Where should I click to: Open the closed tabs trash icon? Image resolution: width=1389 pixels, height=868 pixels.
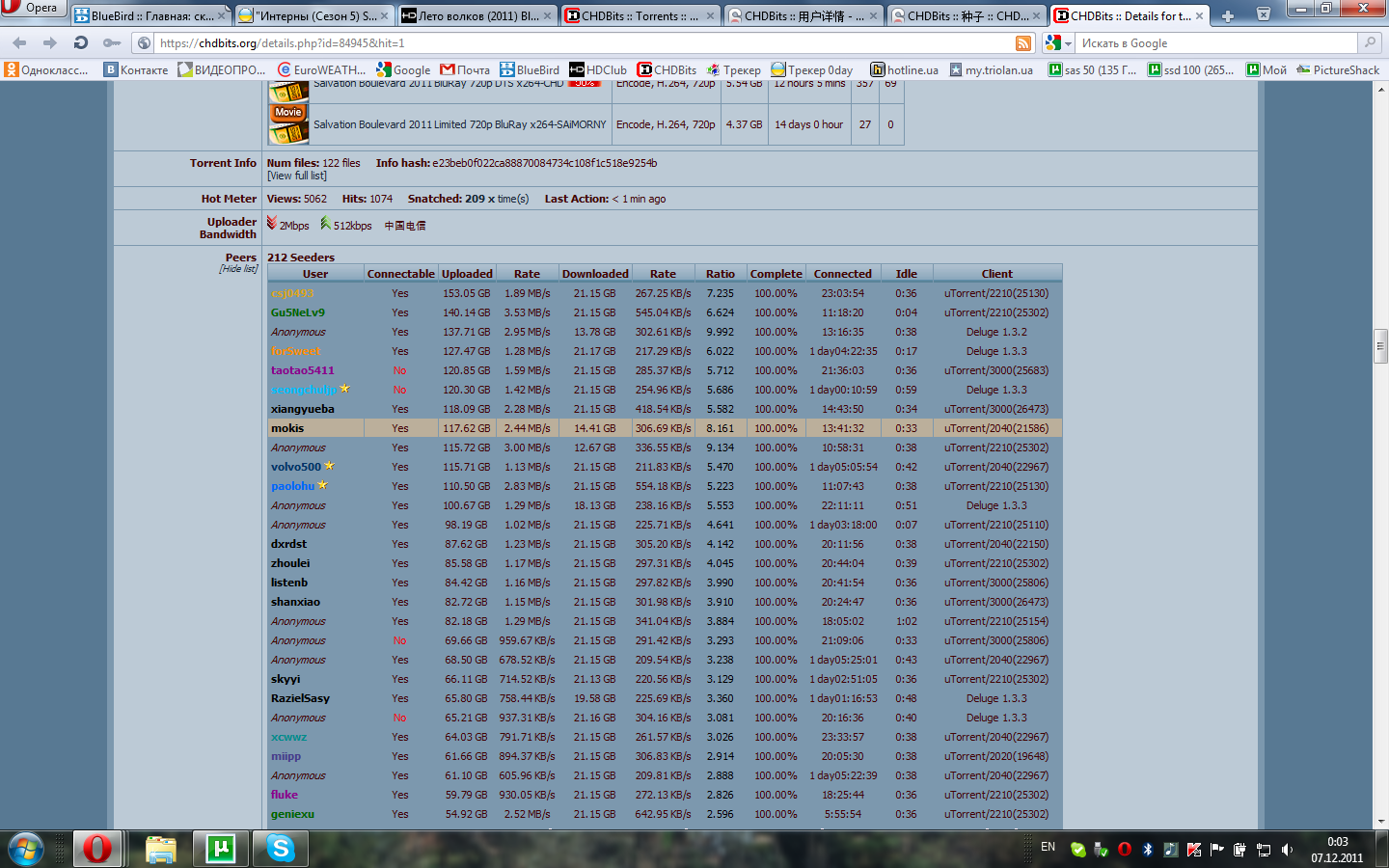click(1264, 14)
